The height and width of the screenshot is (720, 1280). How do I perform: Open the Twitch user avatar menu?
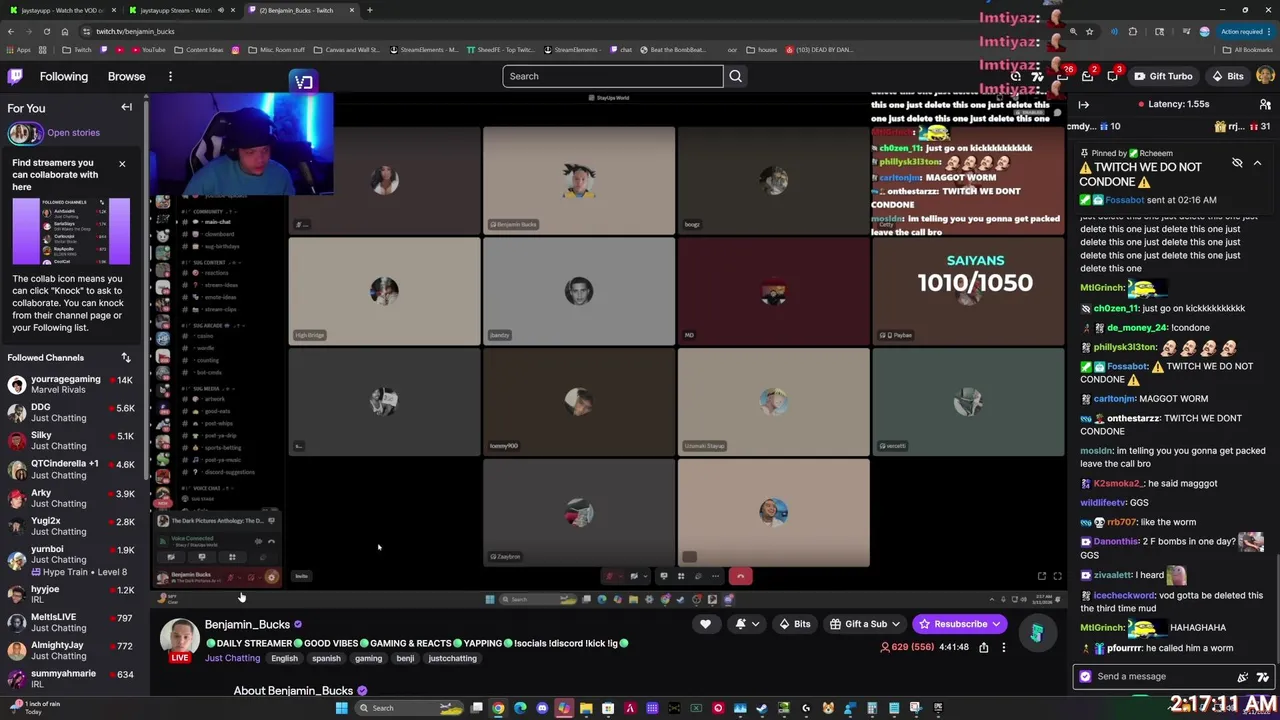coord(1265,76)
